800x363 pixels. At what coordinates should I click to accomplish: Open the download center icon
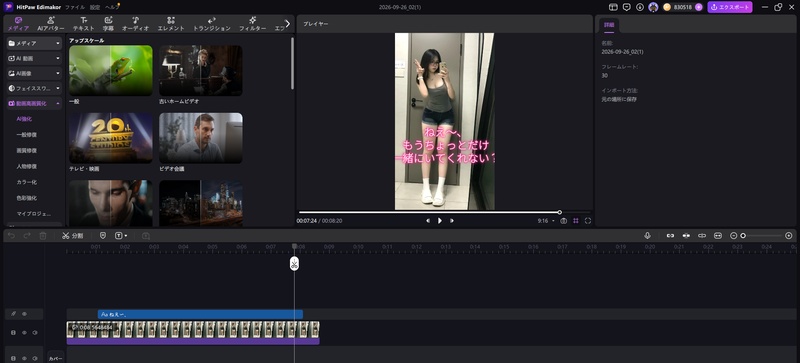coord(640,7)
